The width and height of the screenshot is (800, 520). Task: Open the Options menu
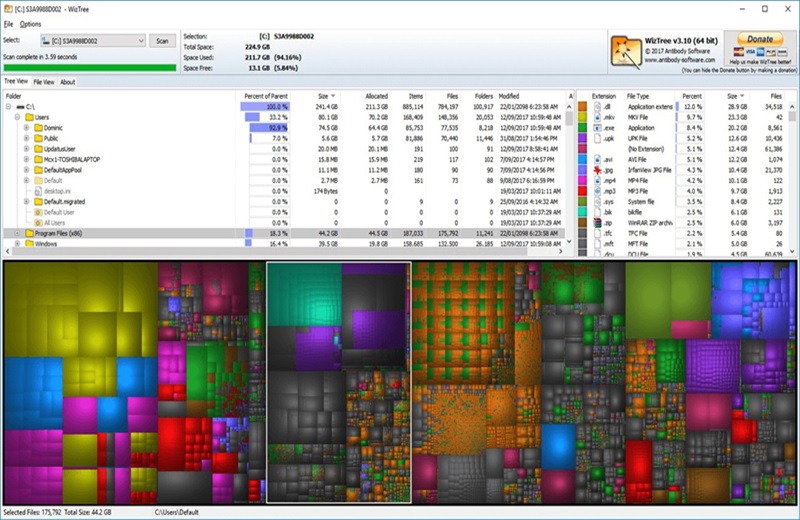(x=31, y=24)
